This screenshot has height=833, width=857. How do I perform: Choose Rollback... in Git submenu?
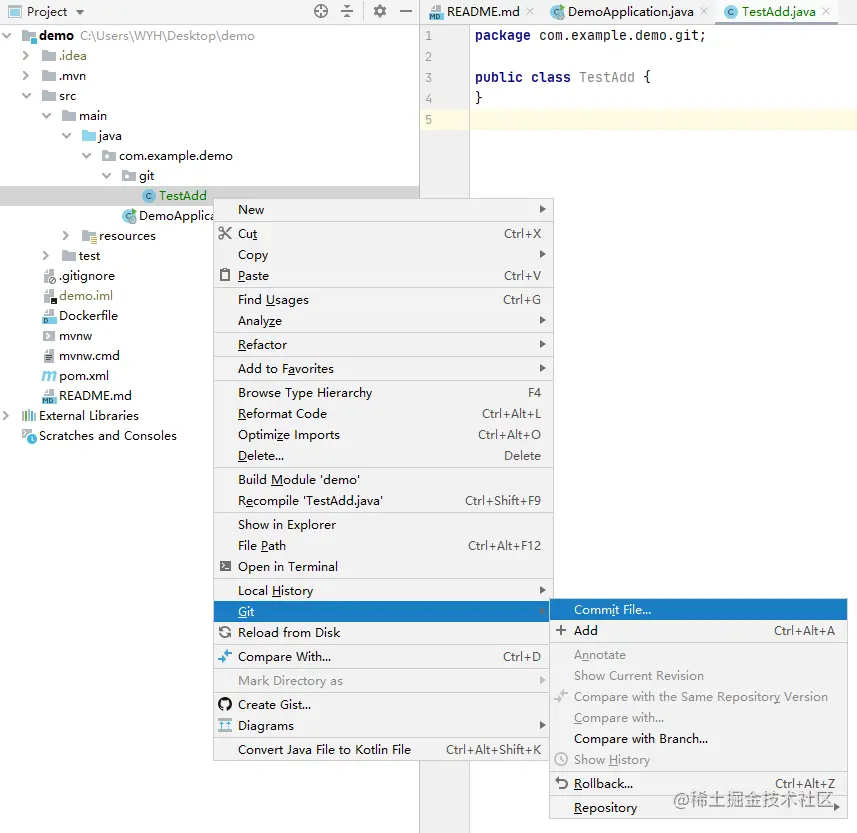pos(698,784)
